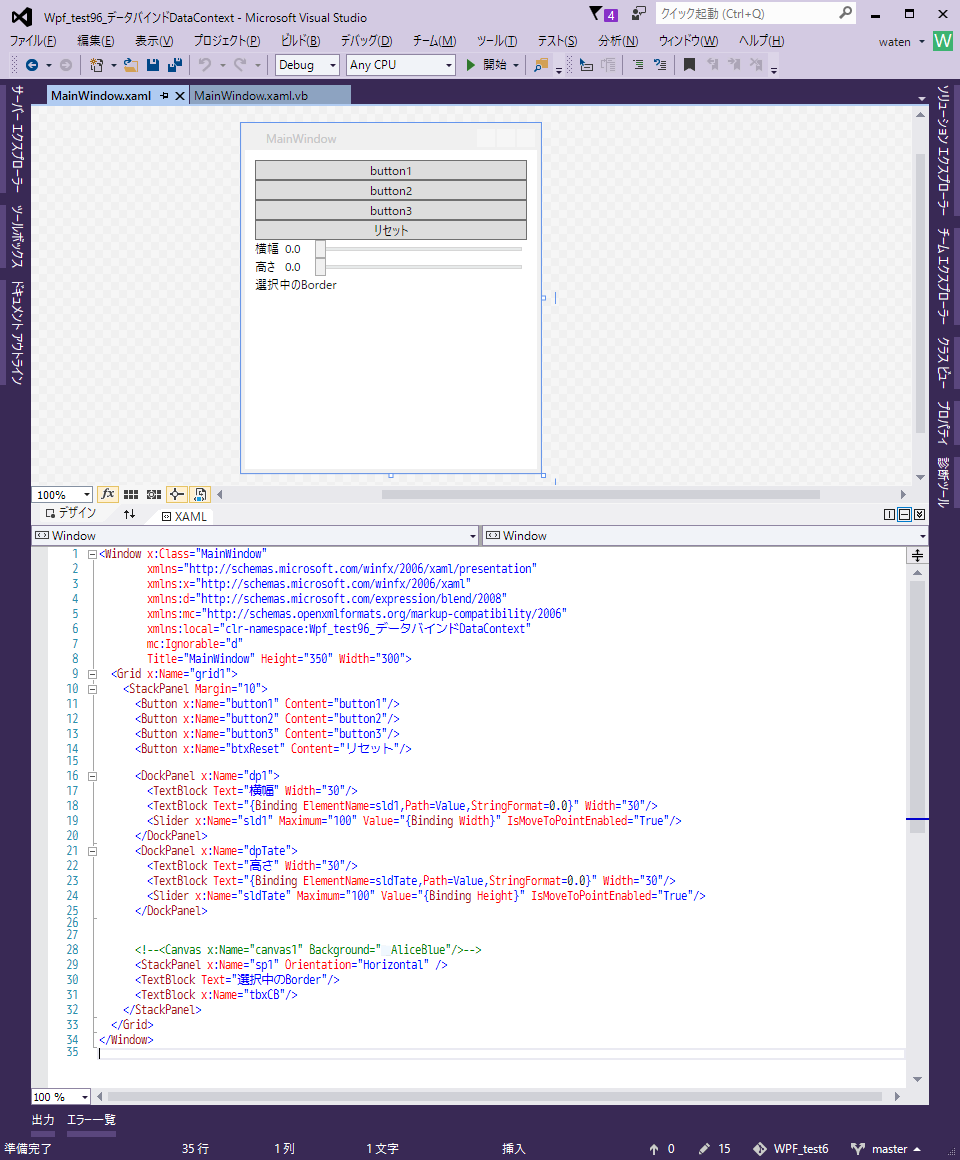Save the file with the floppy icon

[153, 65]
